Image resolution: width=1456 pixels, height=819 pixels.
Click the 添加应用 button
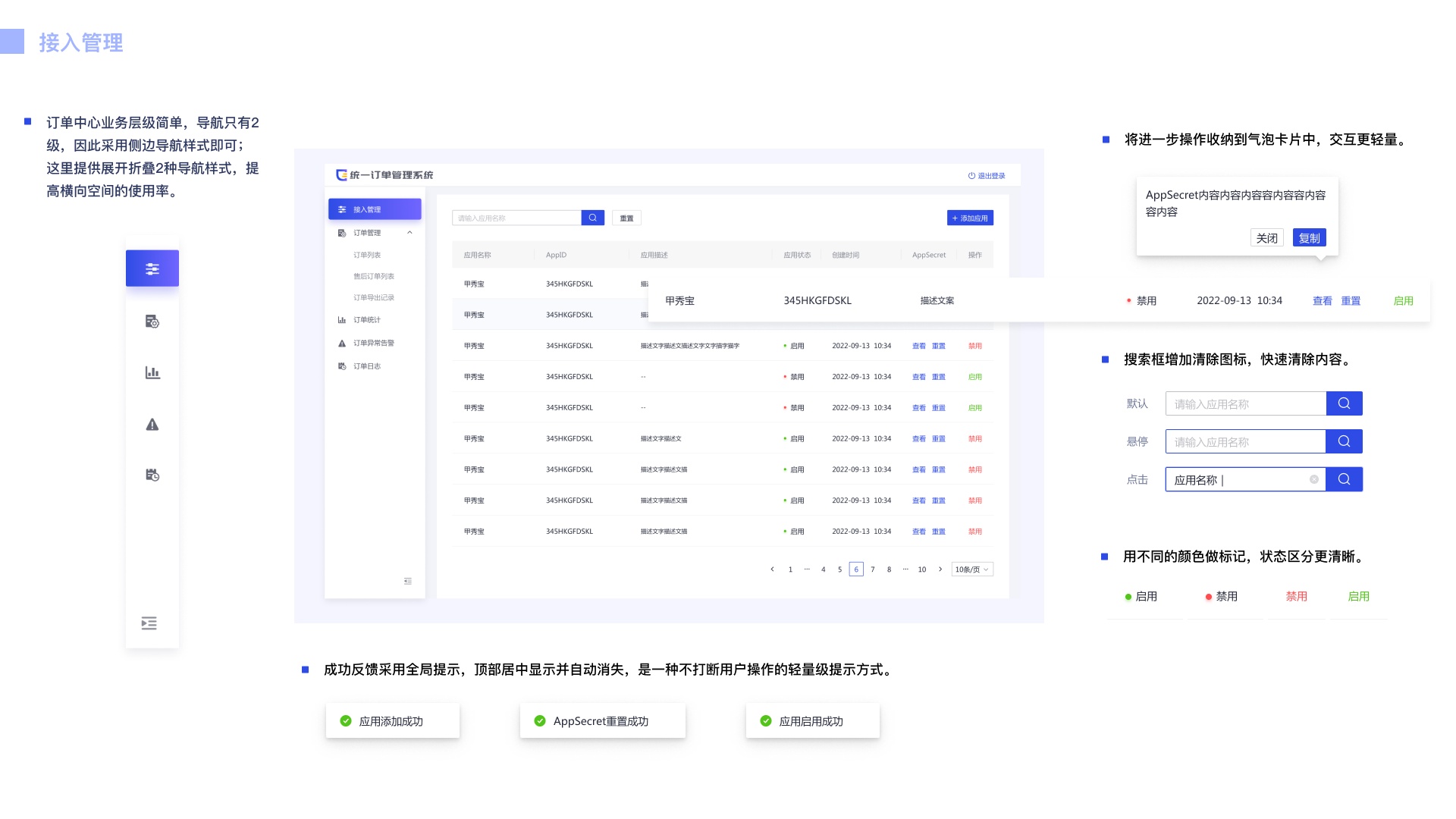point(970,218)
